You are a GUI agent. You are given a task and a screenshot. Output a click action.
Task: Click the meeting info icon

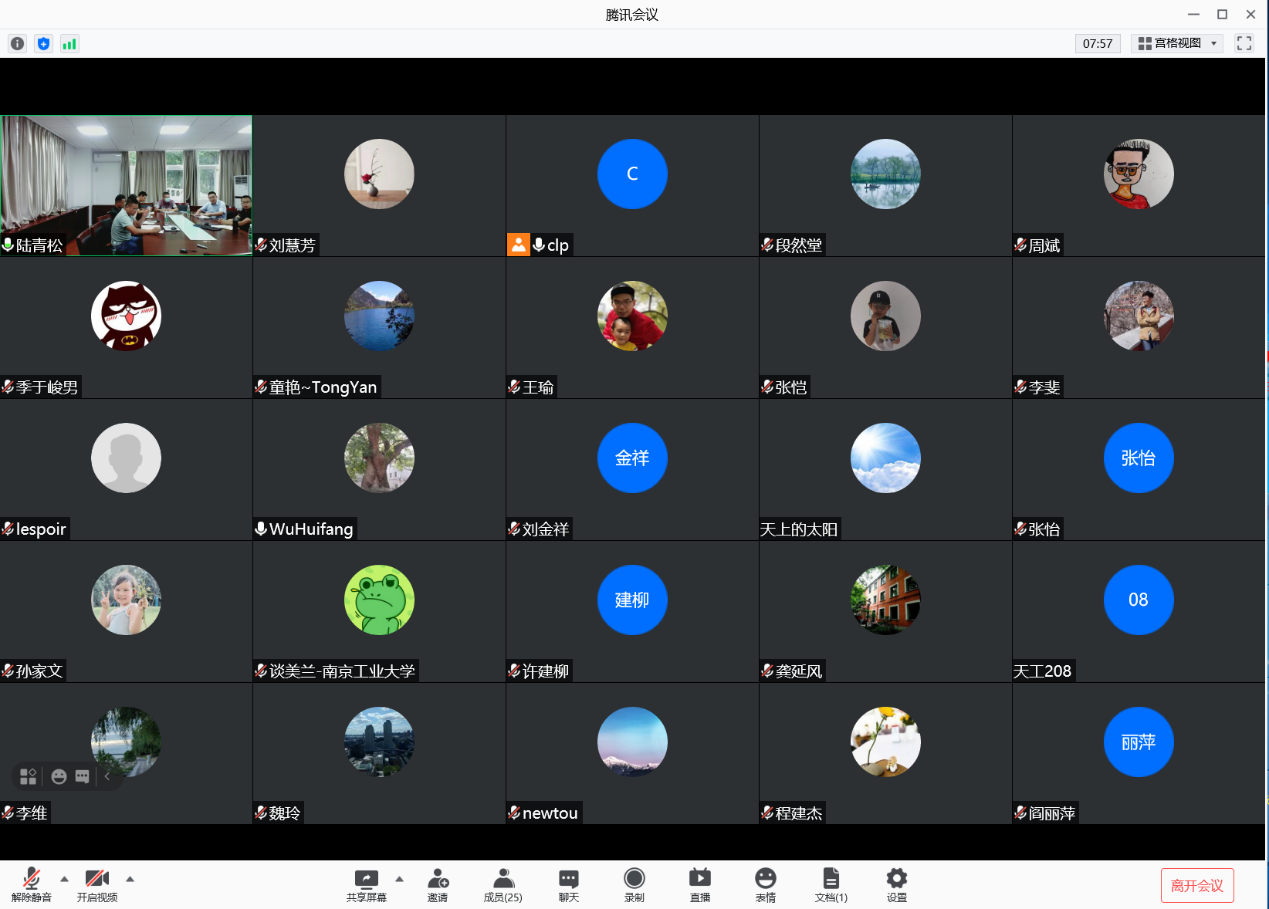(x=17, y=44)
